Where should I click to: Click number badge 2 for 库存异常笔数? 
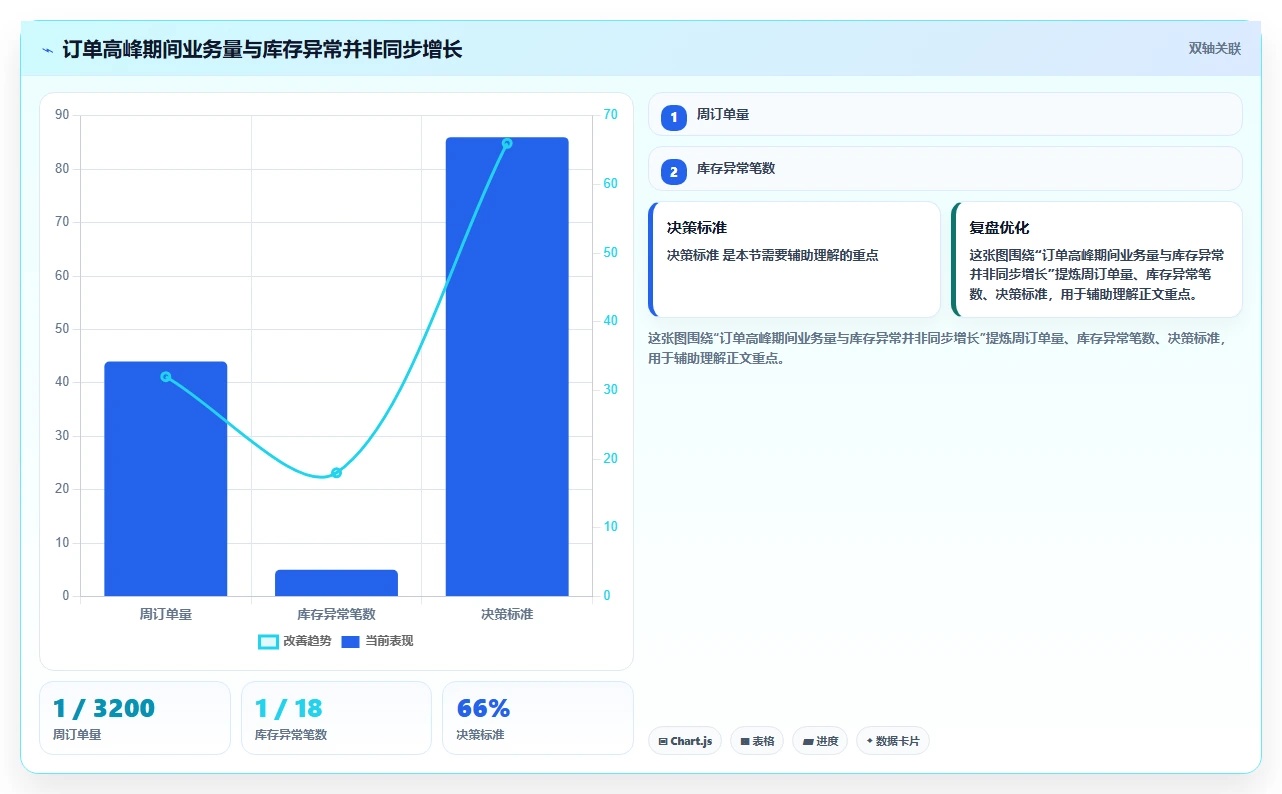point(674,171)
